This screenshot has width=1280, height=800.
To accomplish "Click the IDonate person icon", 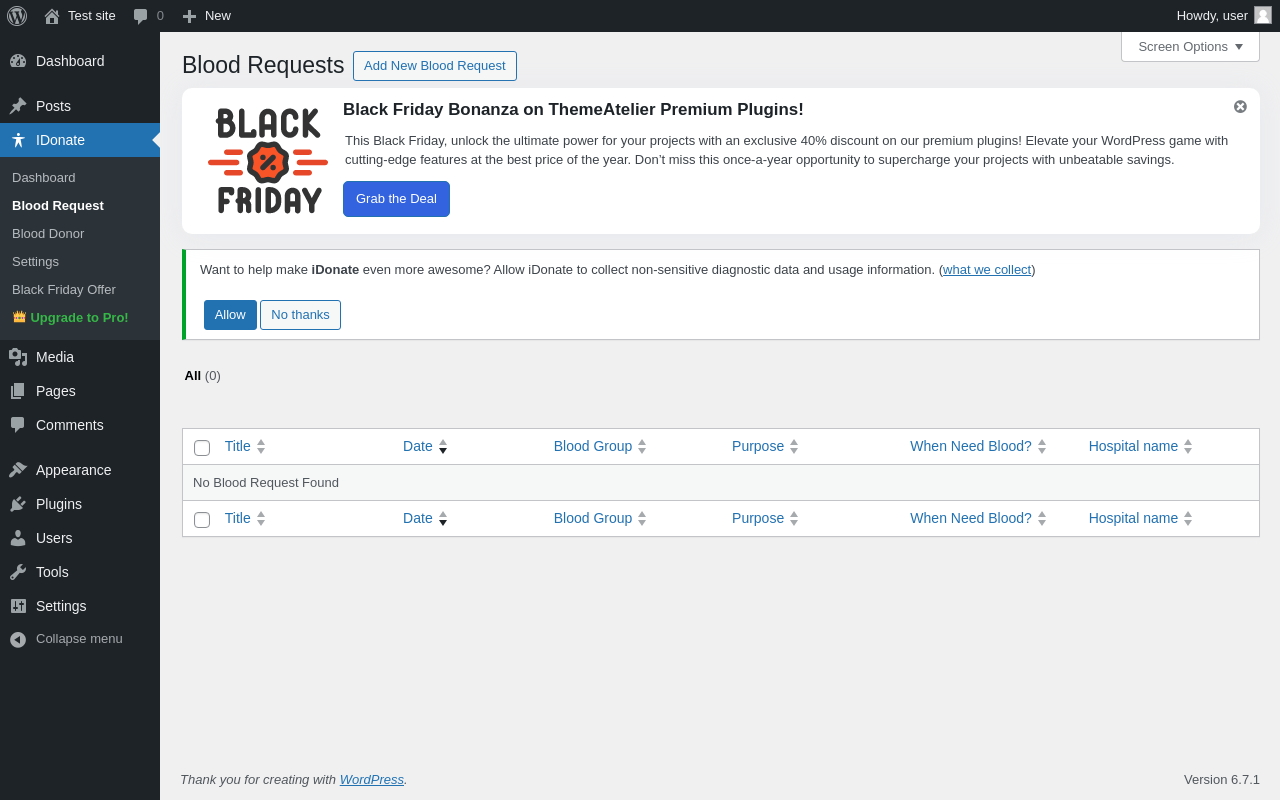I will point(18,140).
